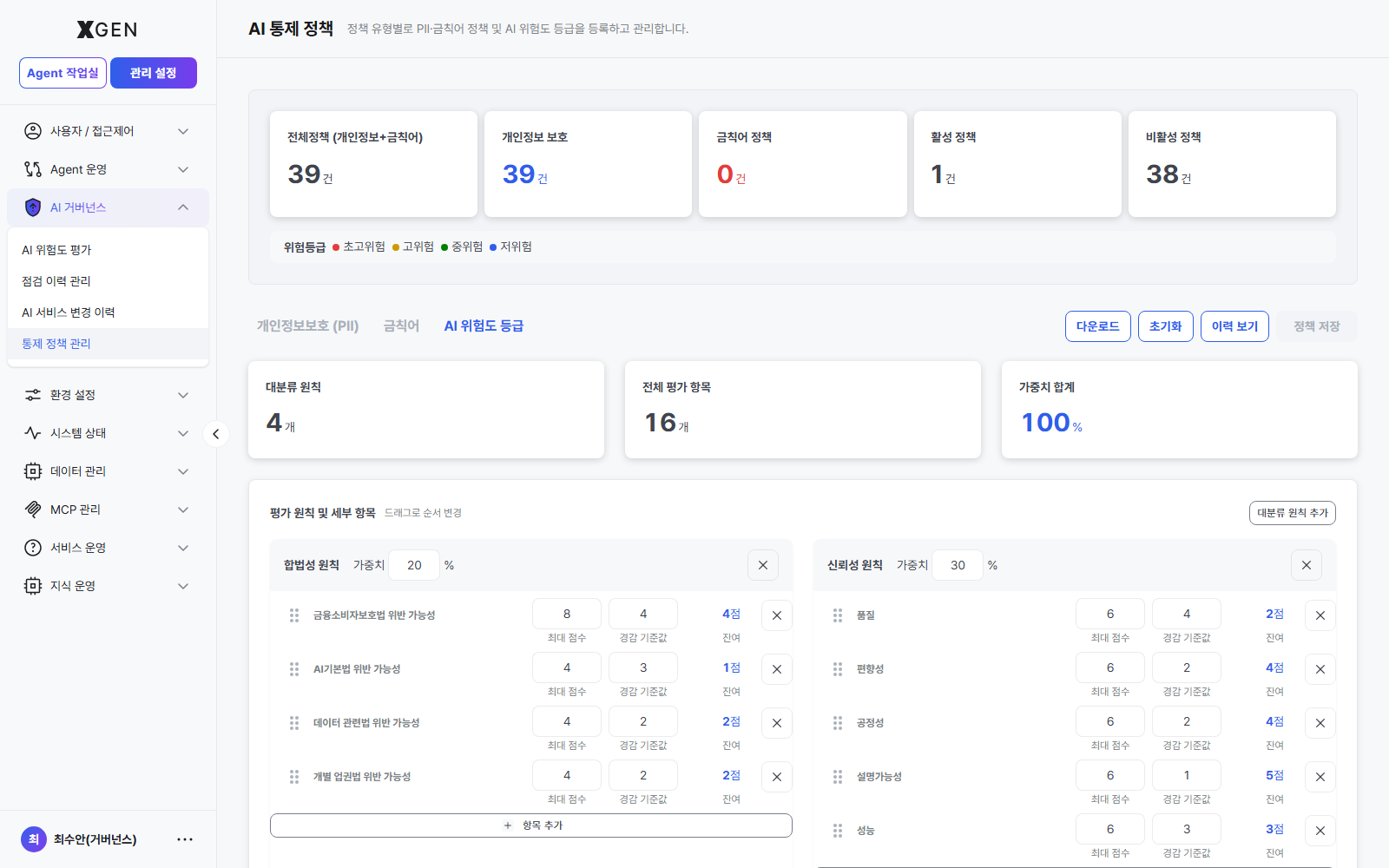Switch to the 금칙어 tab
1389x868 pixels.
[x=401, y=325]
